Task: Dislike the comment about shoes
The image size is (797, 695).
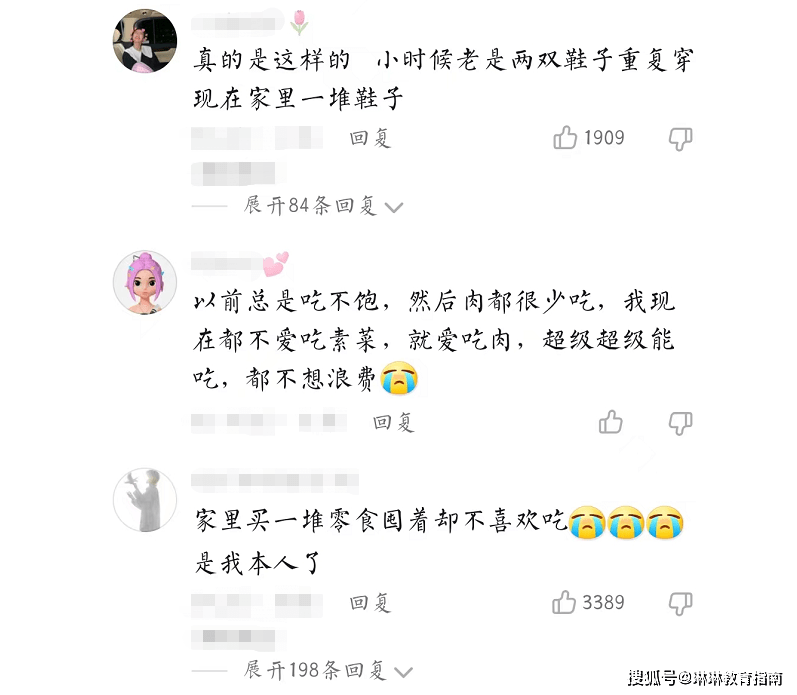Action: pos(681,139)
